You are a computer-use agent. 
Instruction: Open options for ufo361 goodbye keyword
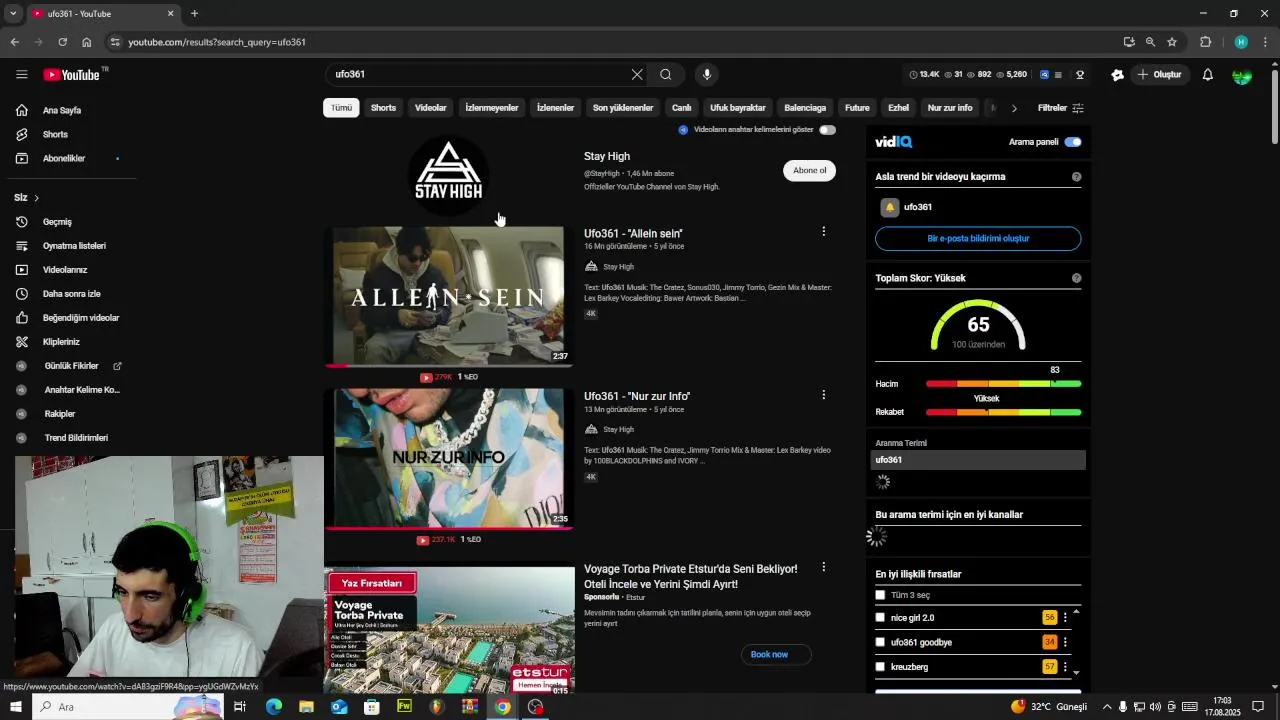pyautogui.click(x=1065, y=642)
